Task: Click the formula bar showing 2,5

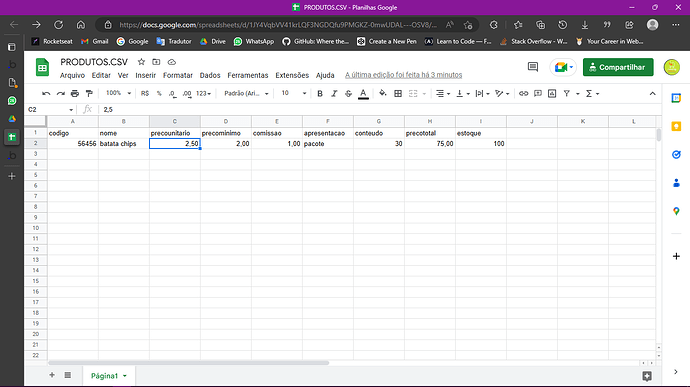Action: 378,110
